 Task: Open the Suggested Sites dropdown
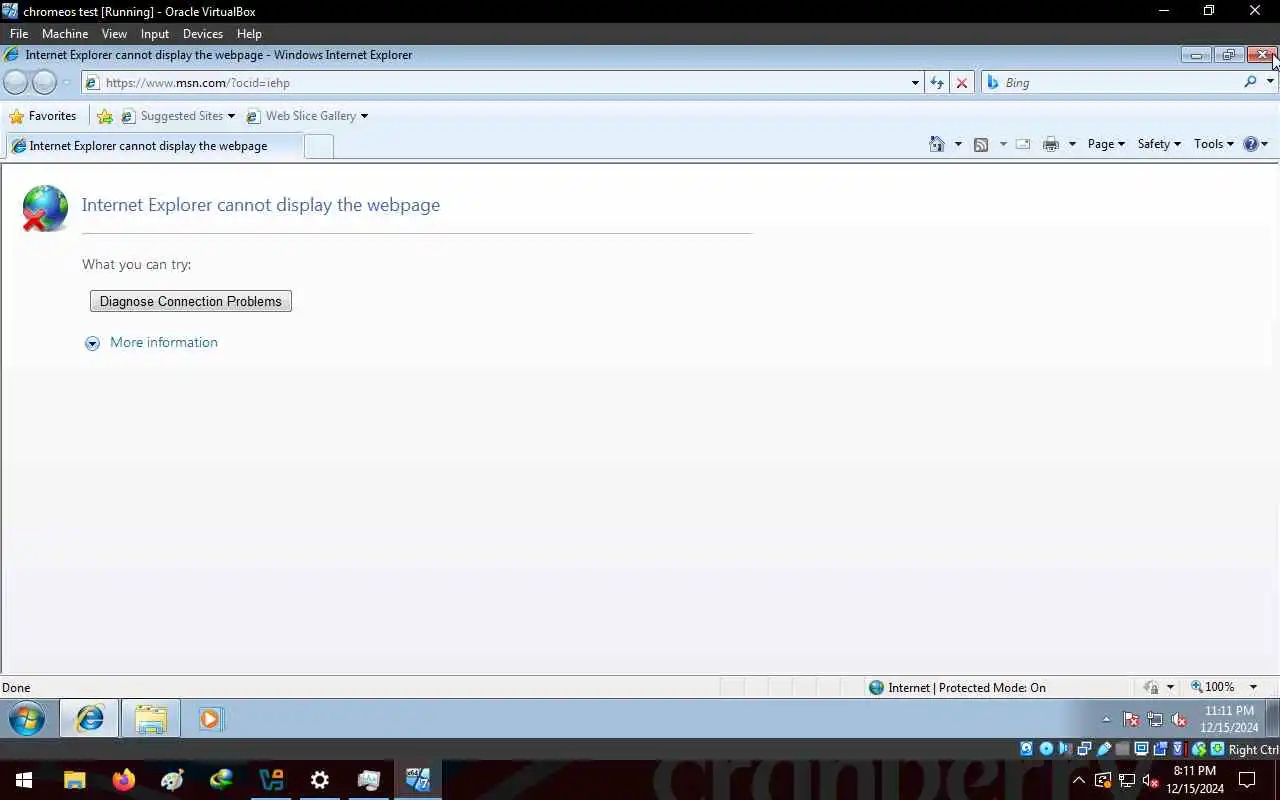coord(178,116)
